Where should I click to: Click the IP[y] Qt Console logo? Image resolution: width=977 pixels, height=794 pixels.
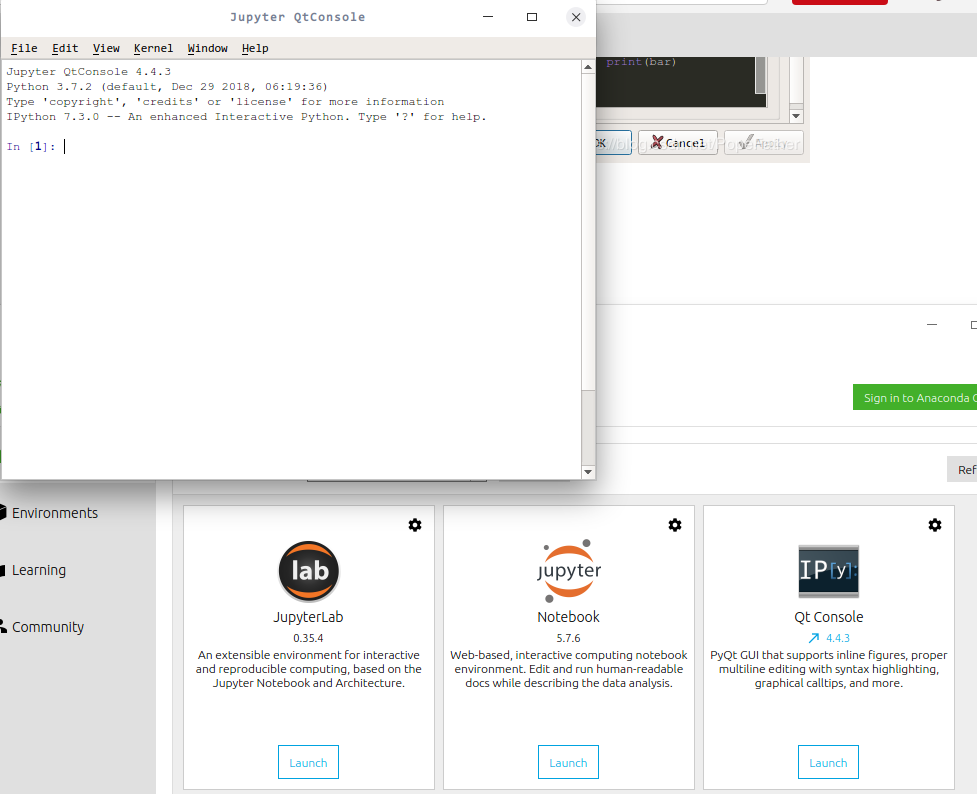828,570
